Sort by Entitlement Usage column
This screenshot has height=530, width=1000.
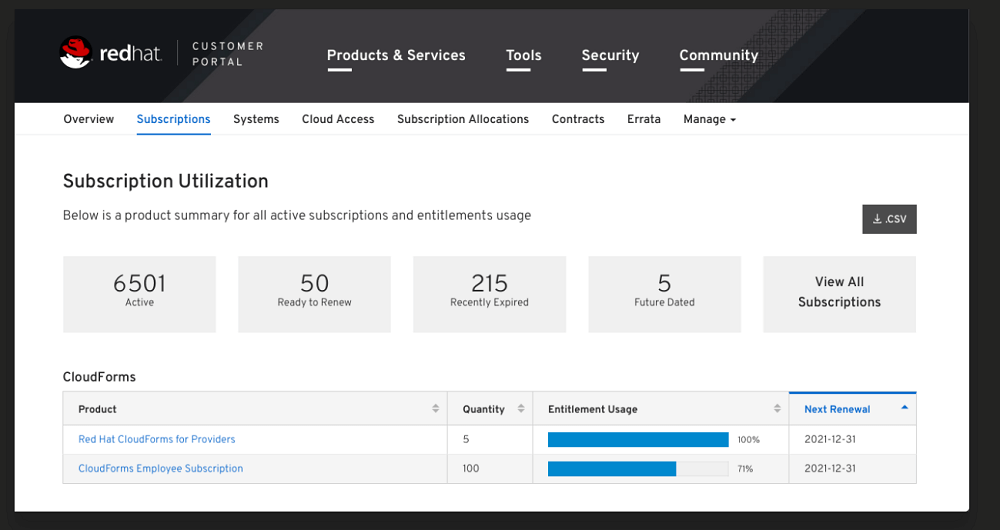point(776,409)
